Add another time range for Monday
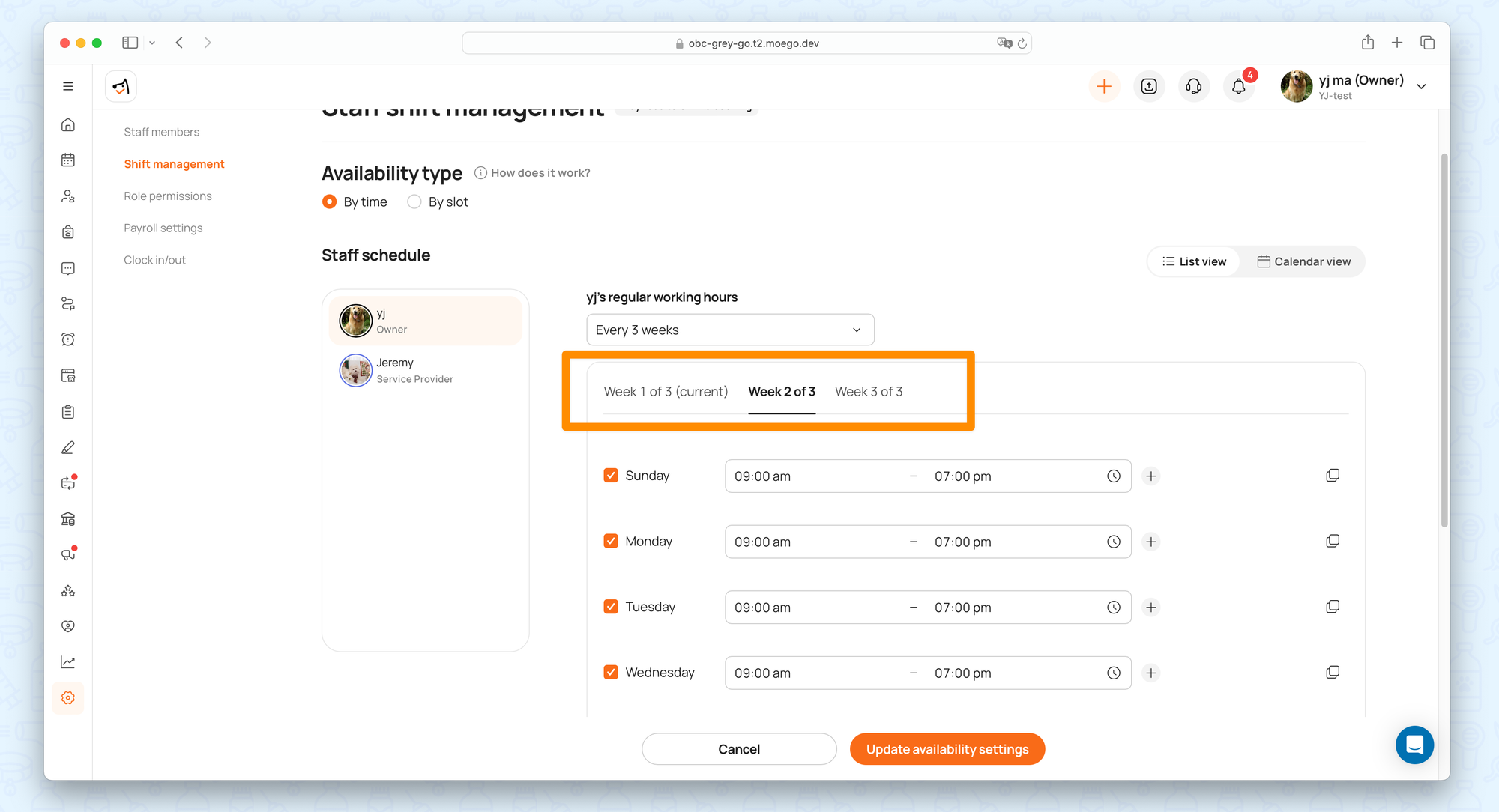The height and width of the screenshot is (812, 1499). coord(1151,542)
